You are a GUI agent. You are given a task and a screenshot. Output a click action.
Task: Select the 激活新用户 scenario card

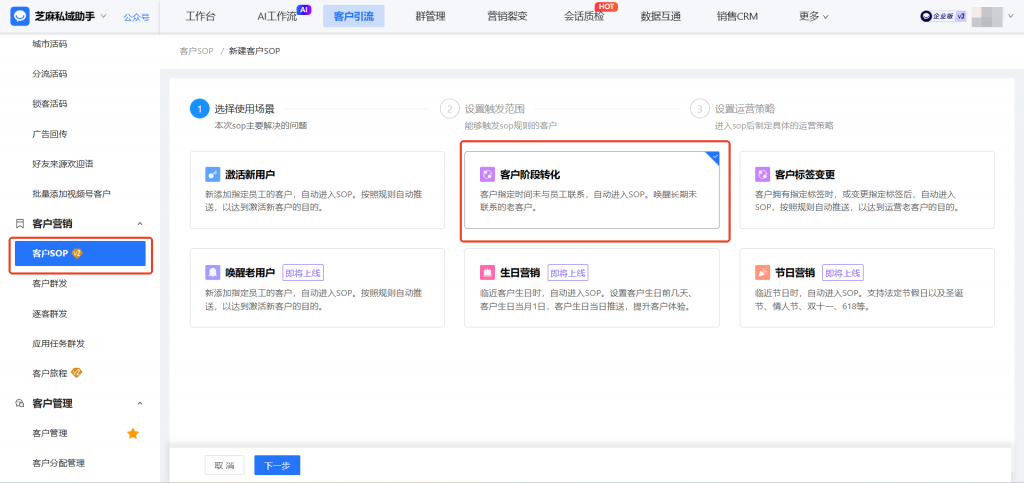click(x=317, y=190)
